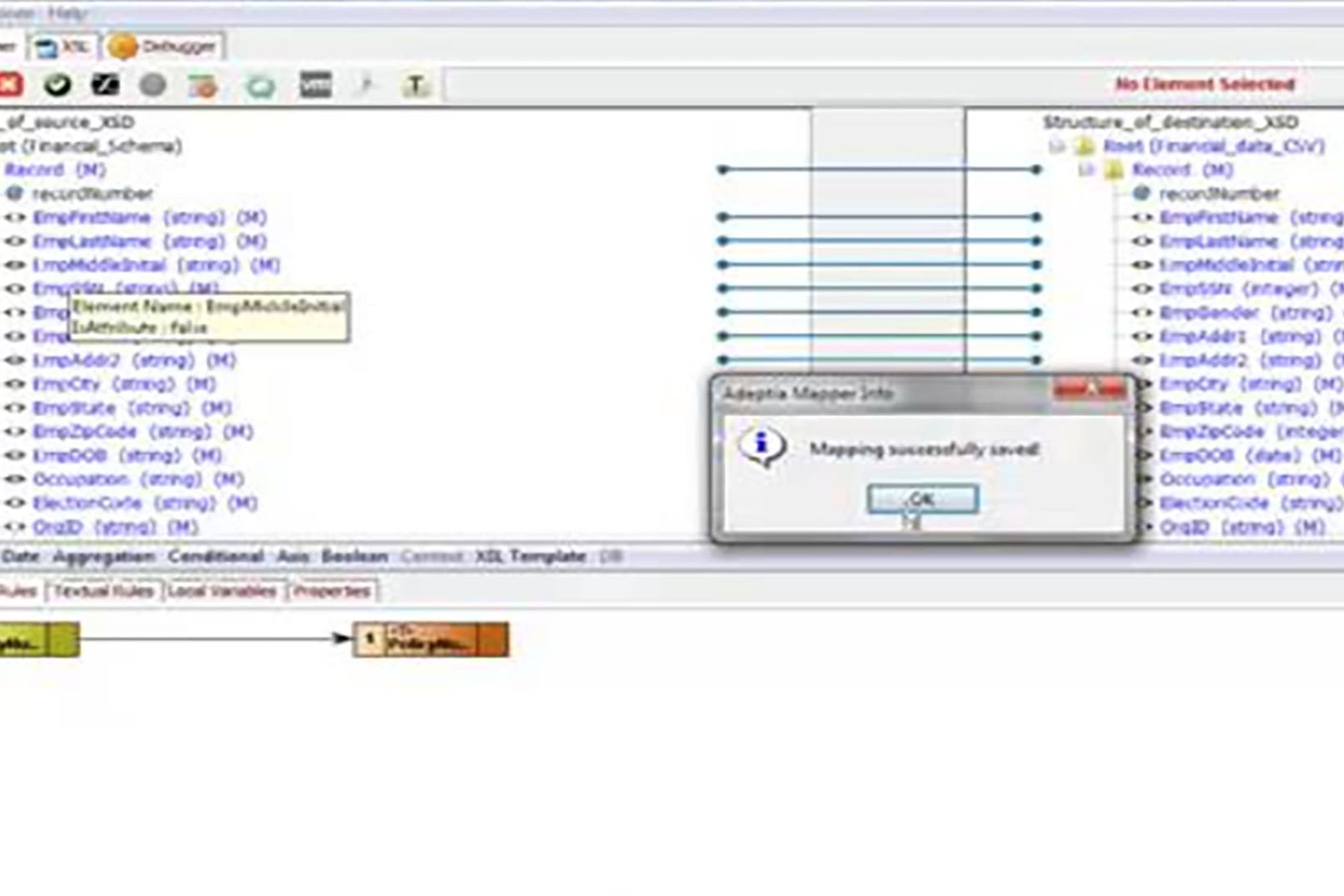Image resolution: width=1344 pixels, height=896 pixels.
Task: Click the red X toolbar icon
Action: (x=10, y=85)
